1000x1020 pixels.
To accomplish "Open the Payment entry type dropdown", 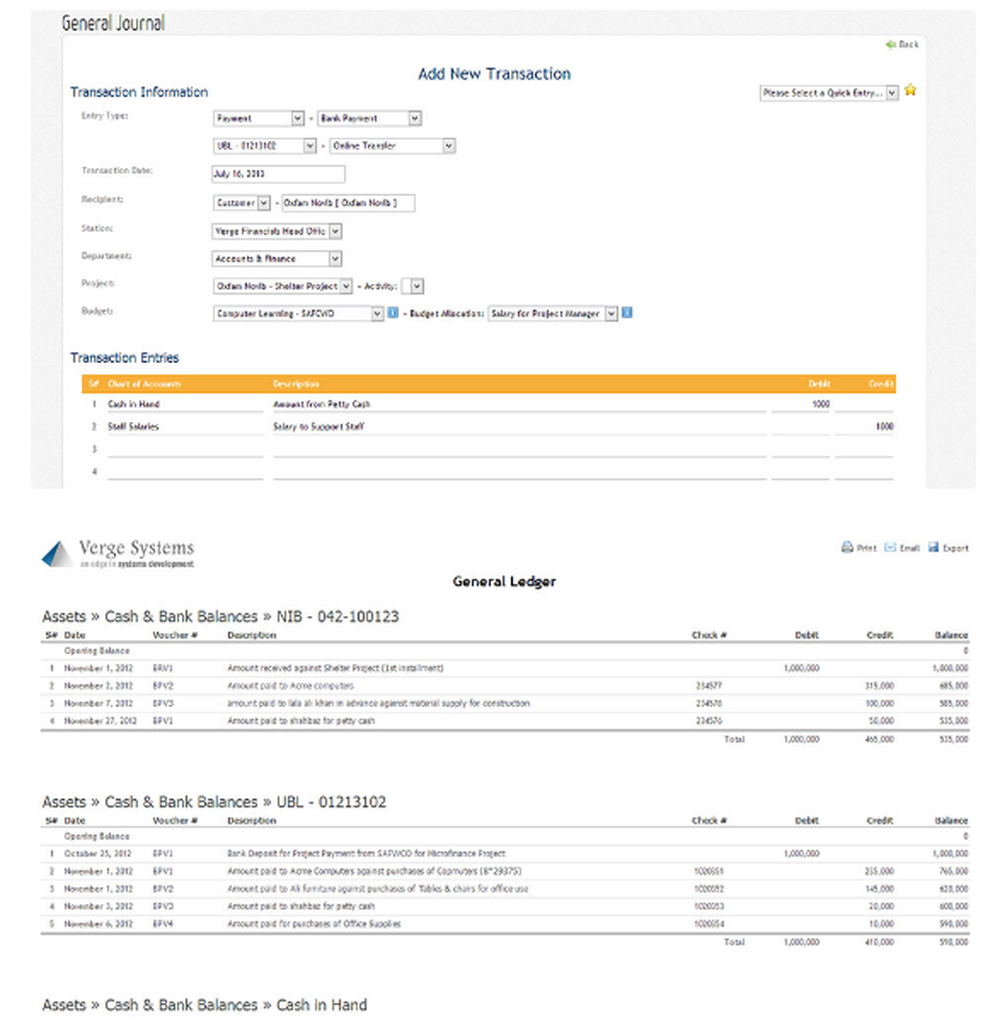I will (x=259, y=118).
